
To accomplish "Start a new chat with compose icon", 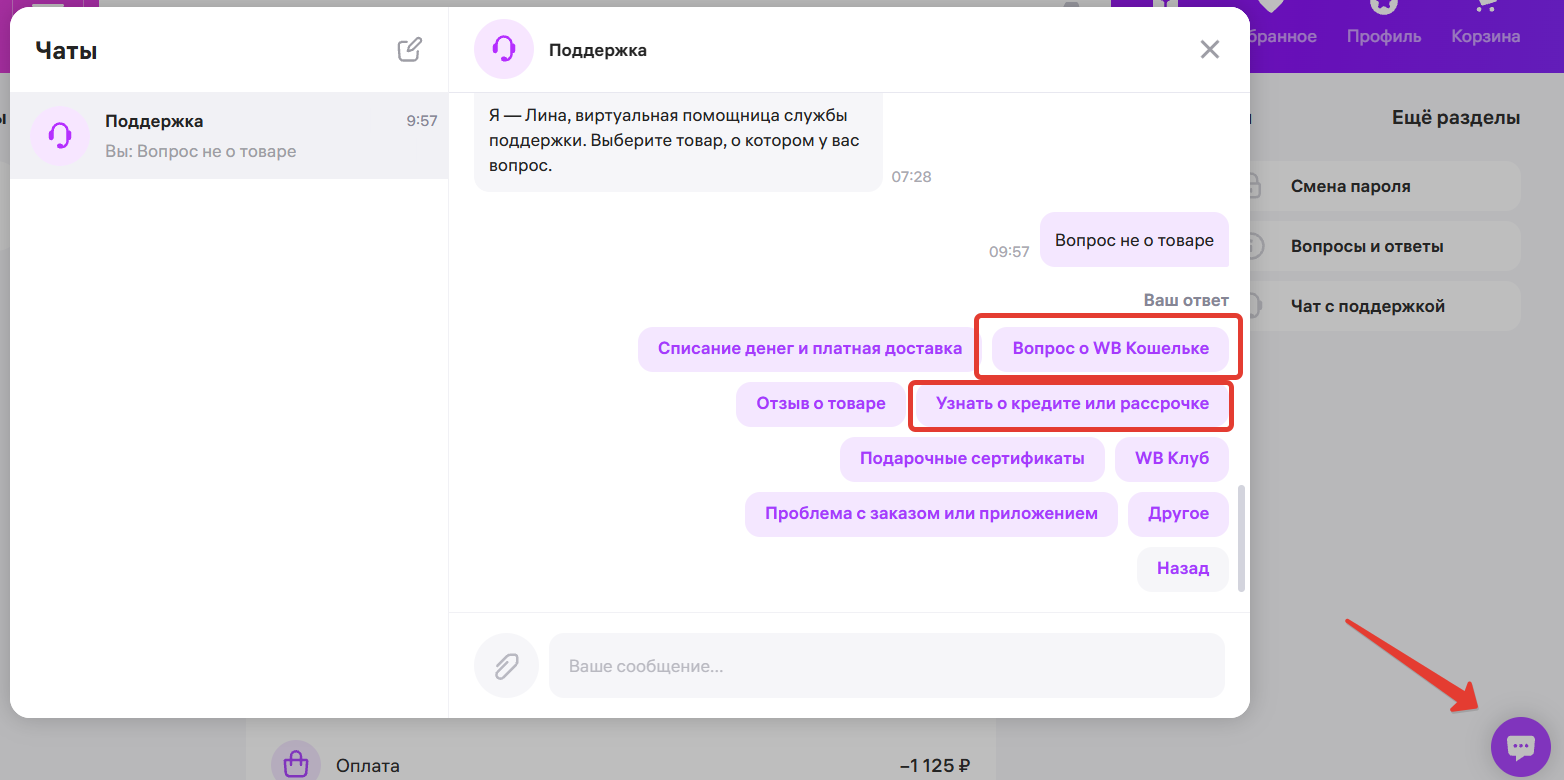I will pos(410,50).
